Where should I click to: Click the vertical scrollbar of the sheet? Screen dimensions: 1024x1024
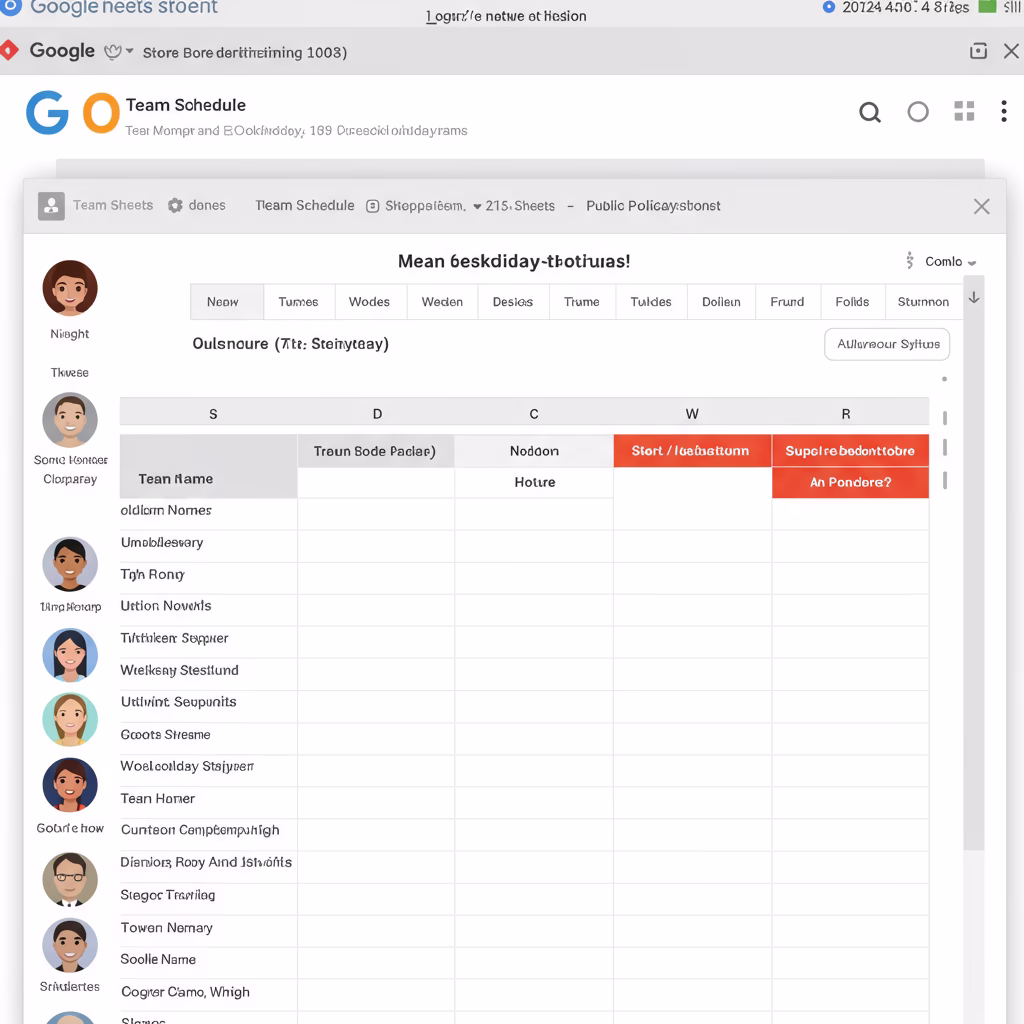click(974, 563)
